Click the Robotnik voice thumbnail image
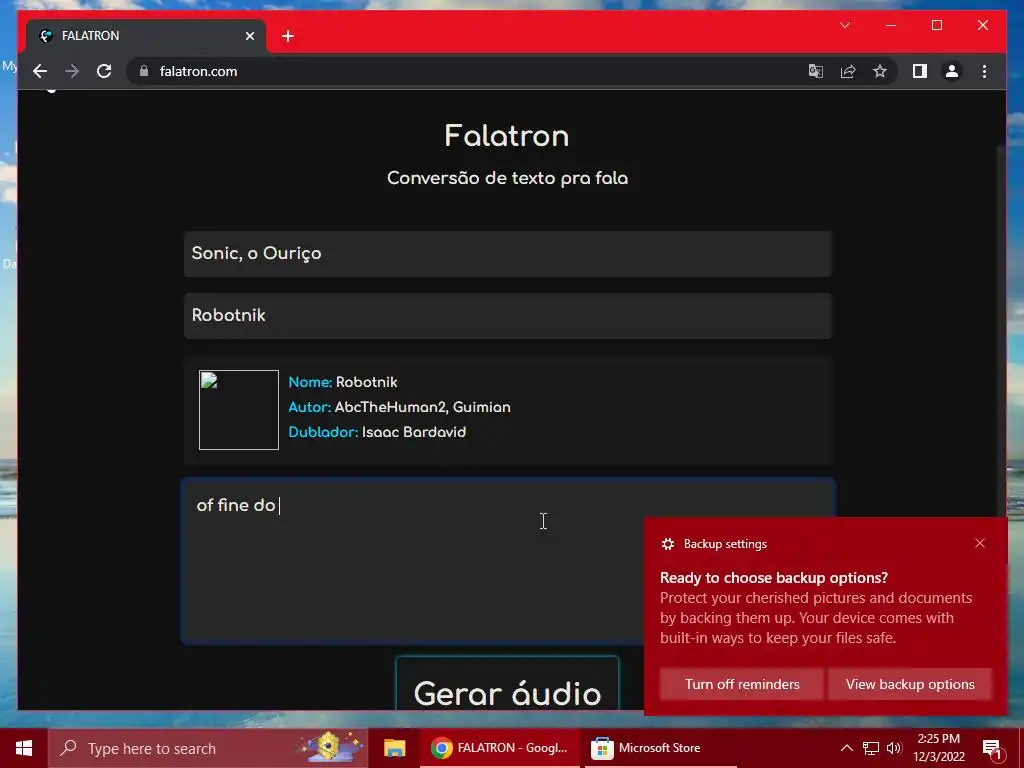1024x768 pixels. pos(238,409)
